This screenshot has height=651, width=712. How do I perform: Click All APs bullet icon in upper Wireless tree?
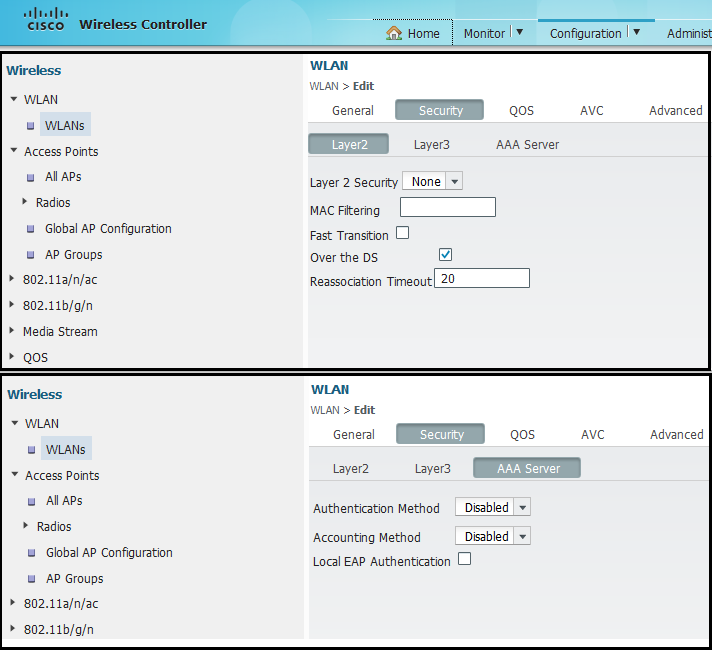coord(31,177)
